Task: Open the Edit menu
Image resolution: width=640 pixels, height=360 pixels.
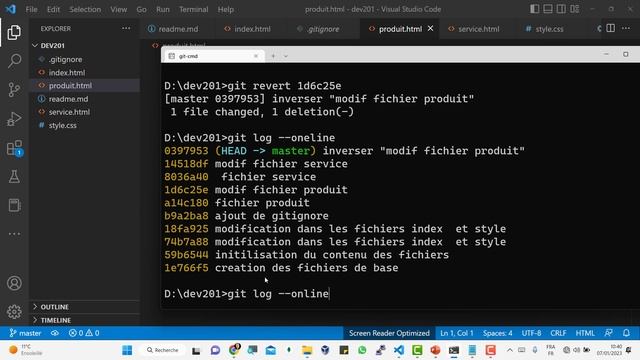Action: (53, 9)
